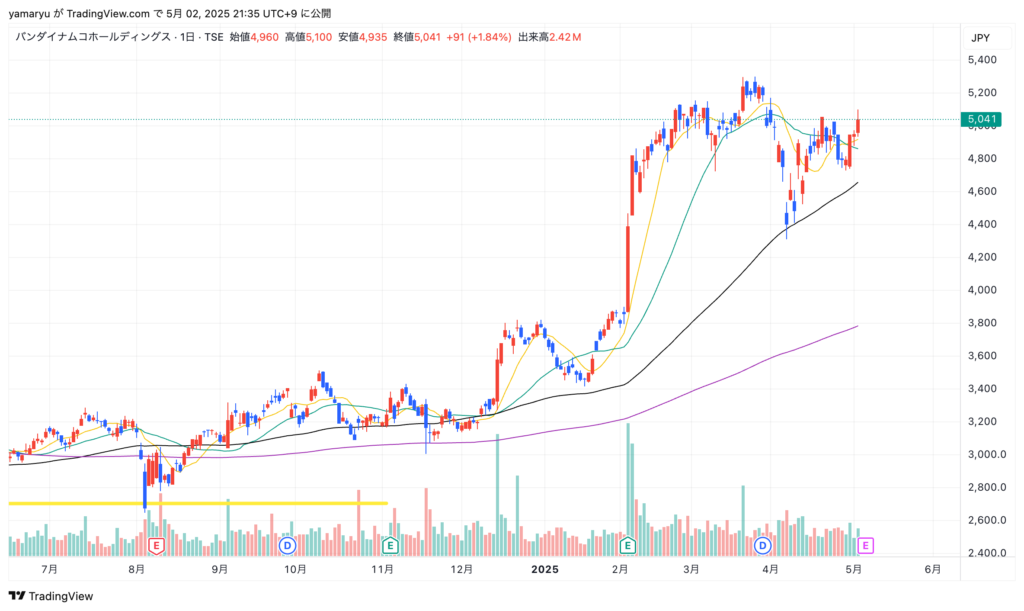Click the 3,000.0 price axis label
This screenshot has height=611, width=1024.
(987, 454)
